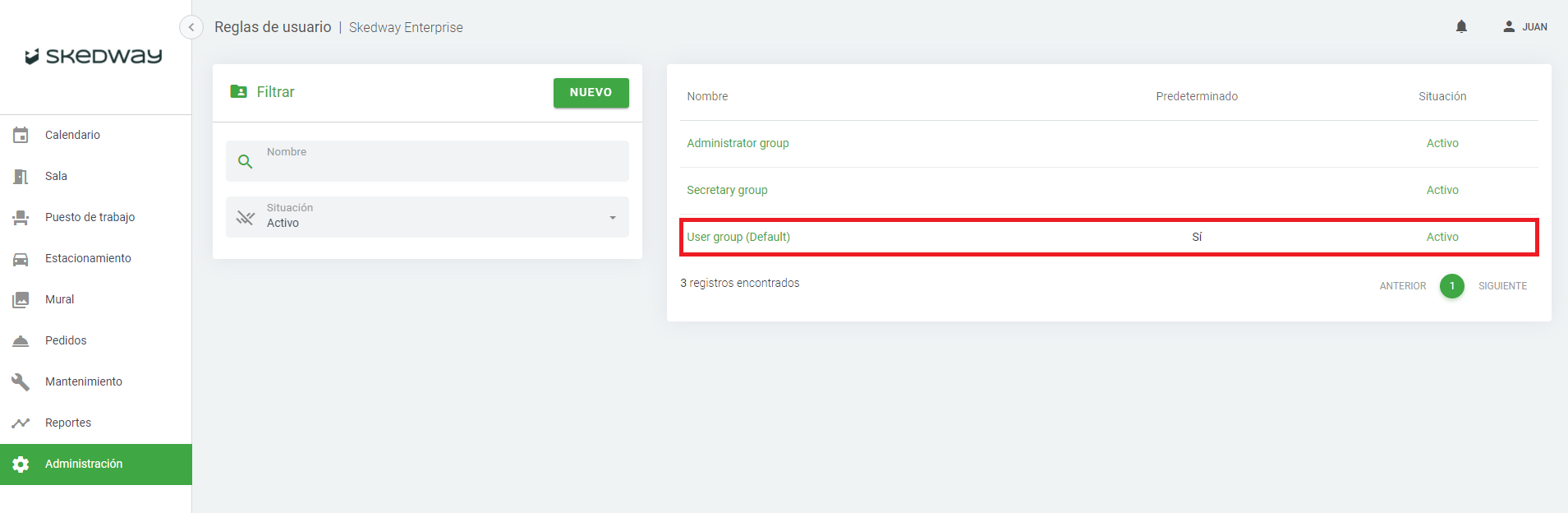
Task: Collapse the sidebar with chevron button
Action: (x=191, y=27)
